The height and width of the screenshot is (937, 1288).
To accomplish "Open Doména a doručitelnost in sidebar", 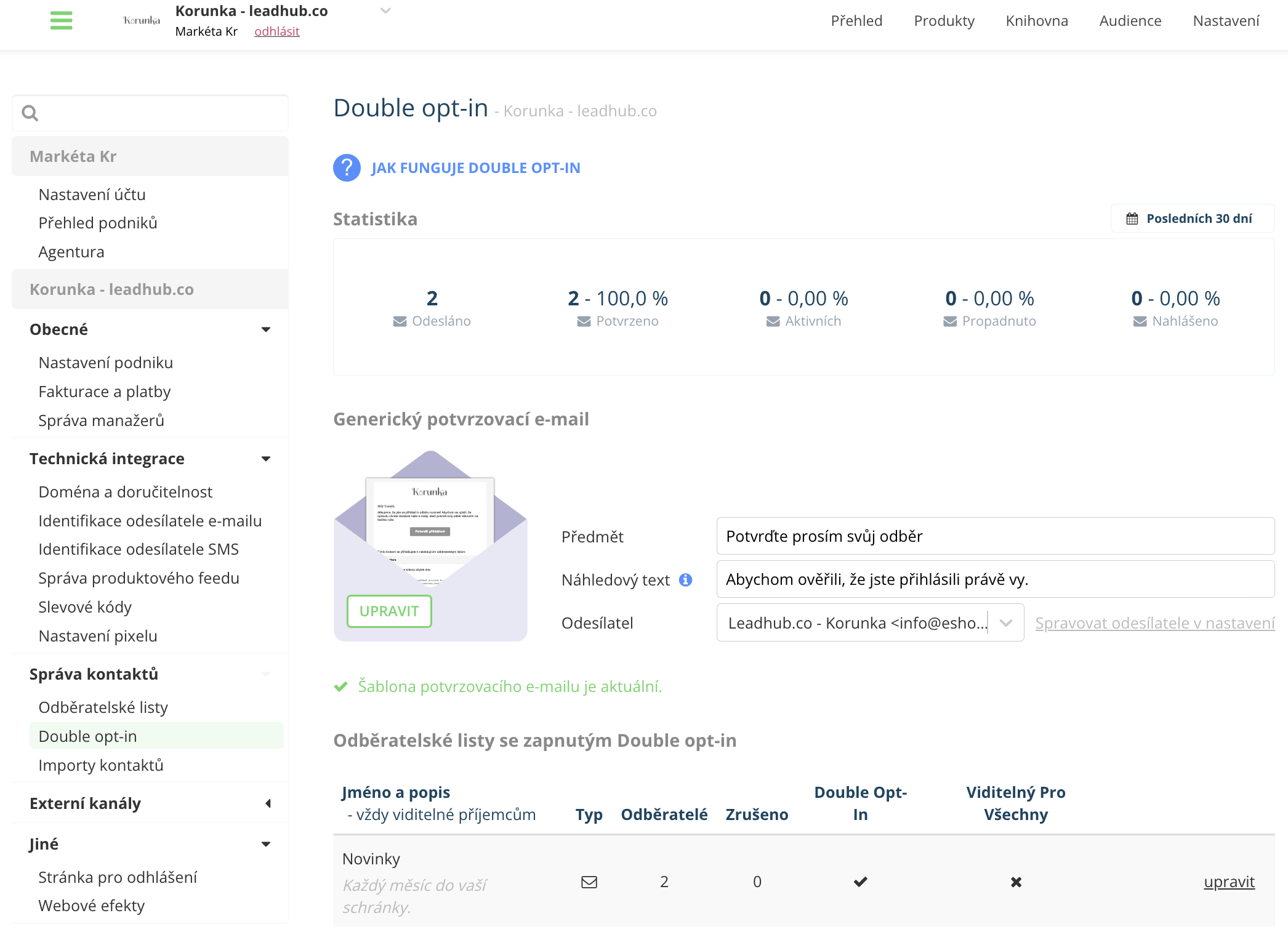I will click(125, 492).
